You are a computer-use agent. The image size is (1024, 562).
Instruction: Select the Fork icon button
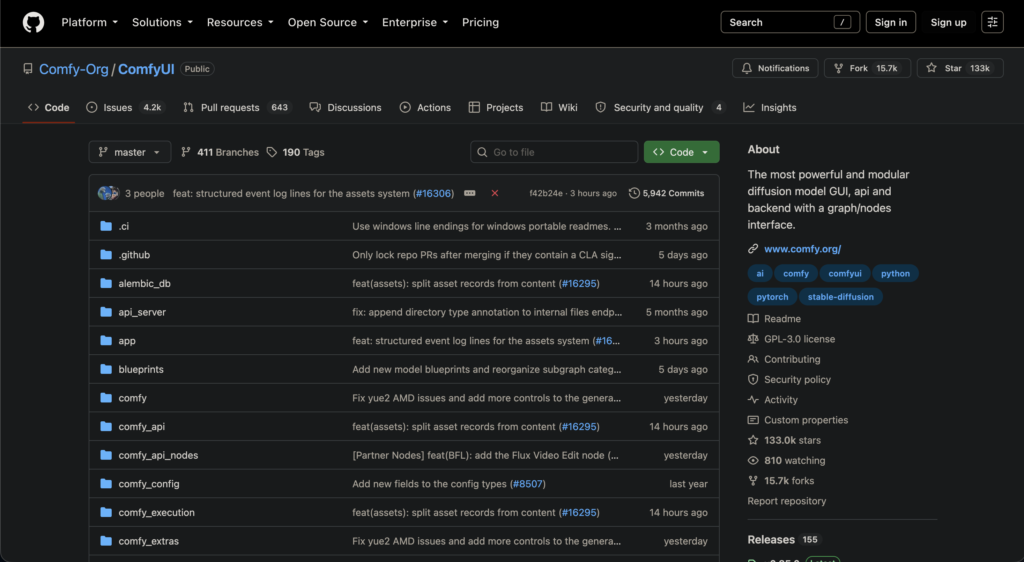(839, 68)
